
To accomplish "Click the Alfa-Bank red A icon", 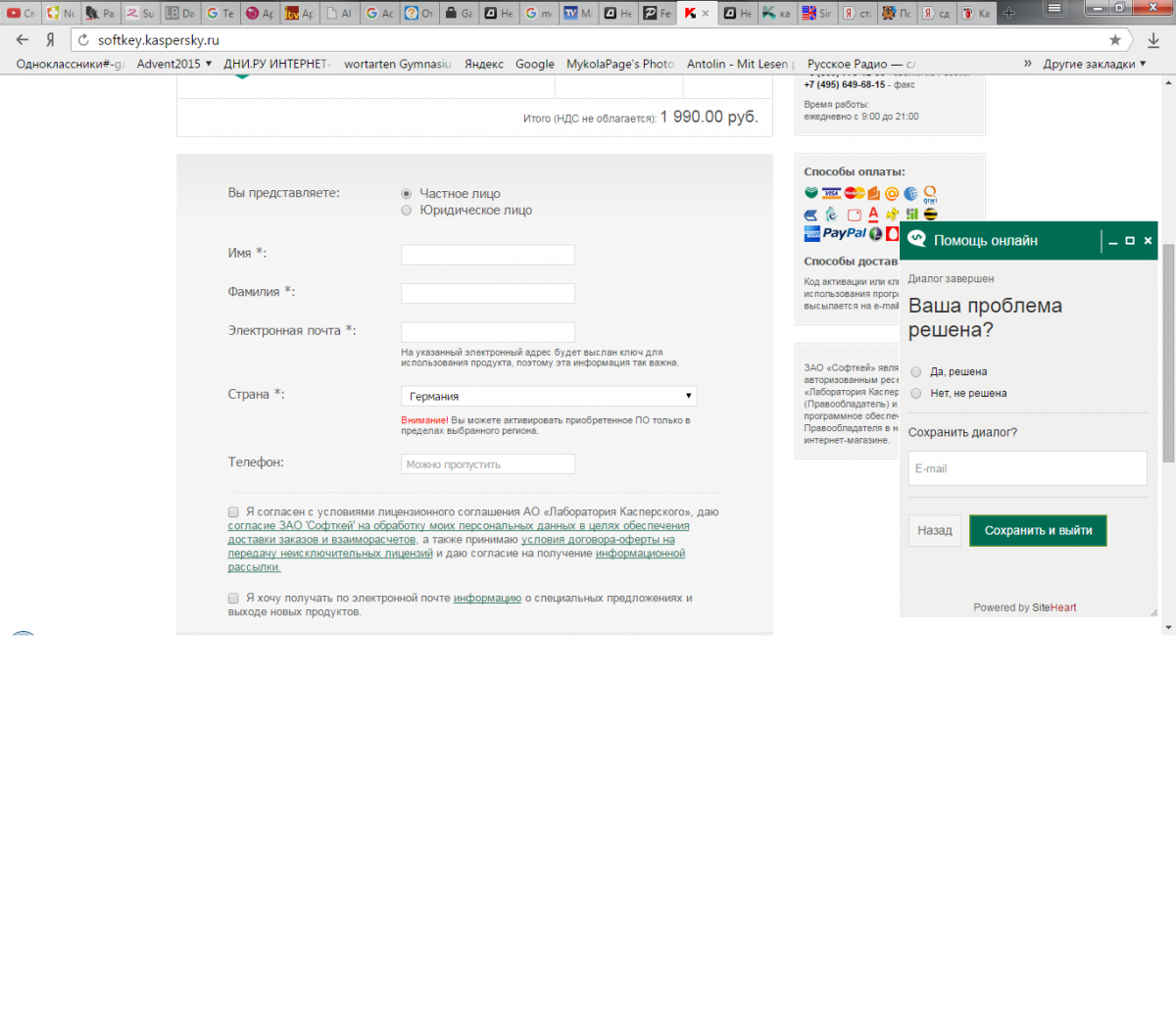I will [x=873, y=215].
